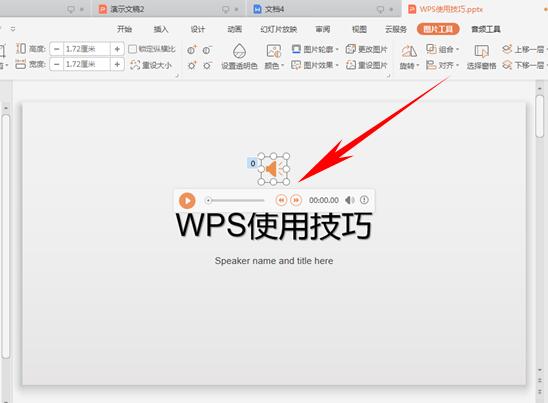
Task: Move object up with 上移一层
Action: 523,49
